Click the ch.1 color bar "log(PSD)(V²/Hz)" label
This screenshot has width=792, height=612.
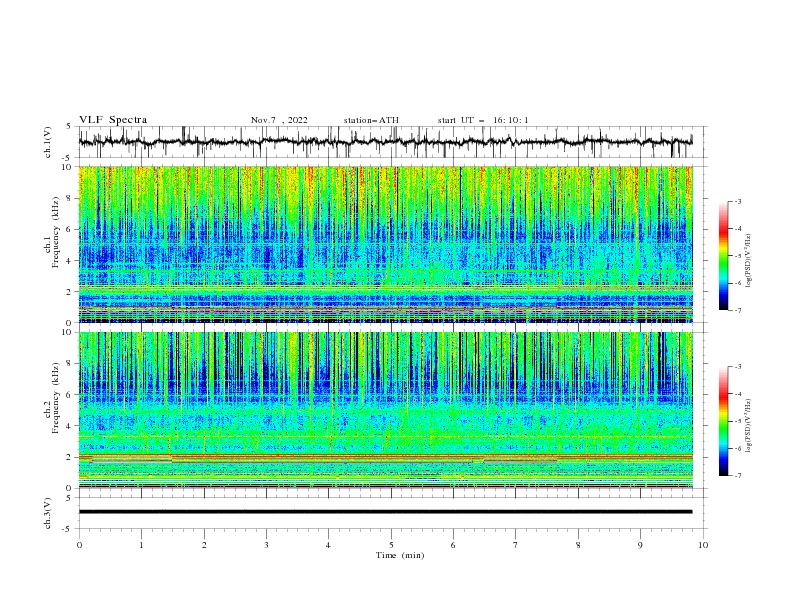click(x=749, y=261)
